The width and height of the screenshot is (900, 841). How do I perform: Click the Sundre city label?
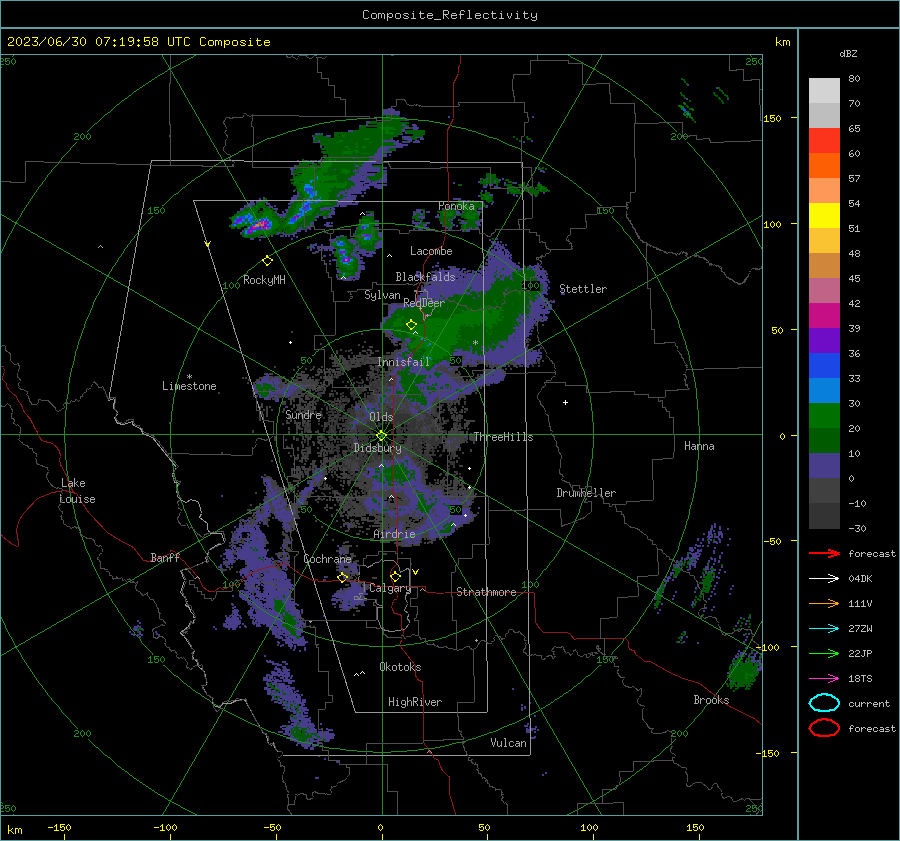click(304, 415)
